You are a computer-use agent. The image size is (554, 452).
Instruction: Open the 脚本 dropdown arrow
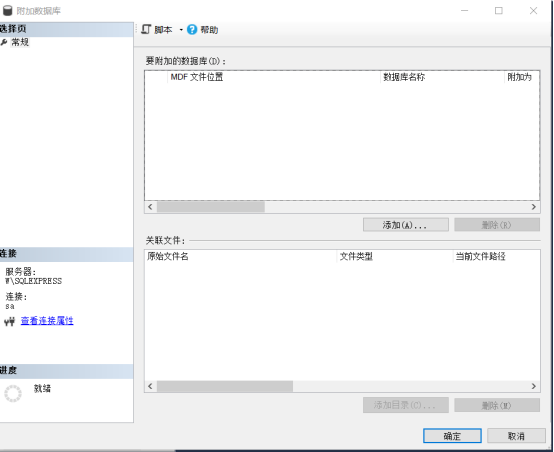tap(181, 30)
